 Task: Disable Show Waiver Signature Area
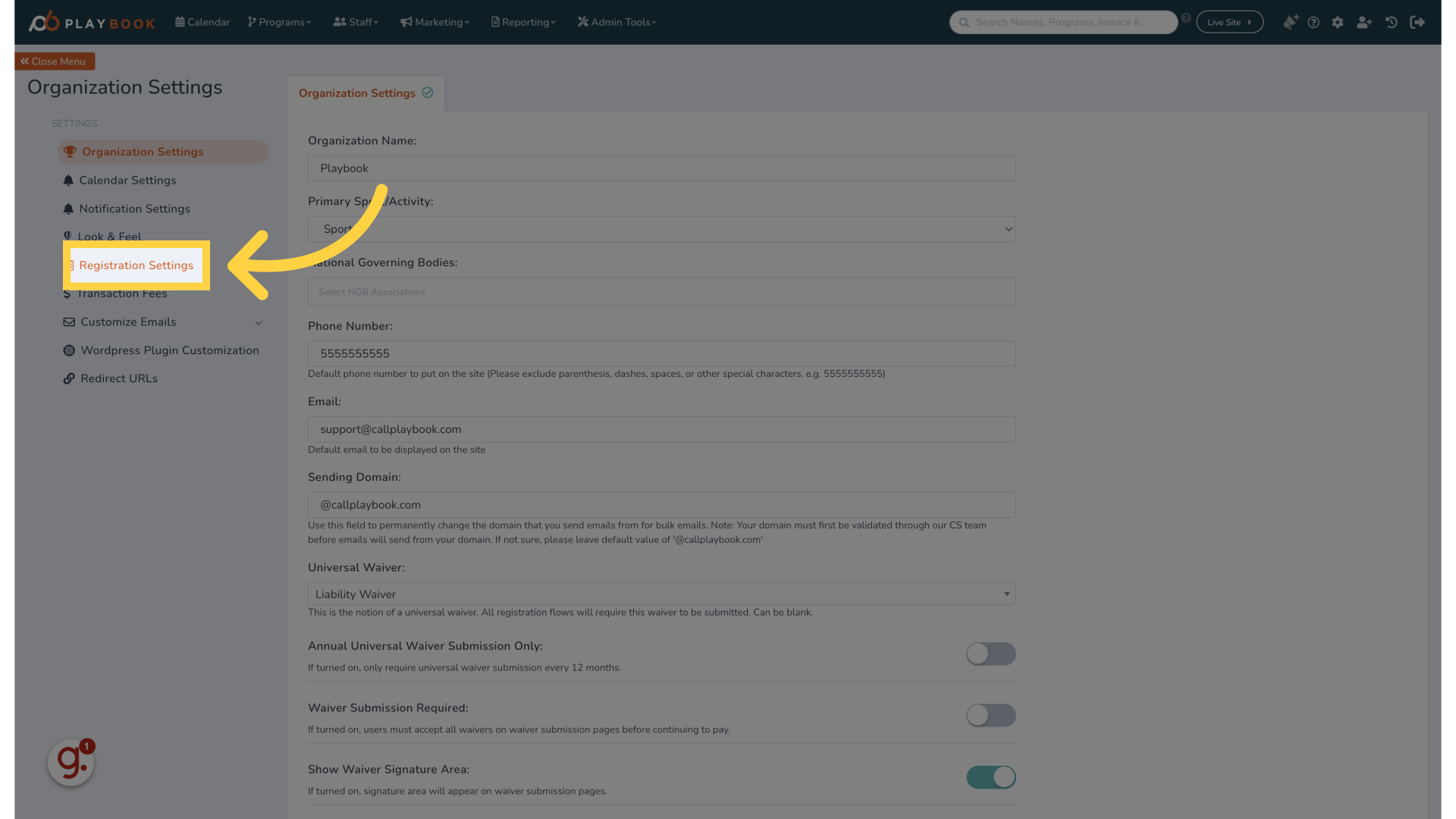pyautogui.click(x=990, y=776)
